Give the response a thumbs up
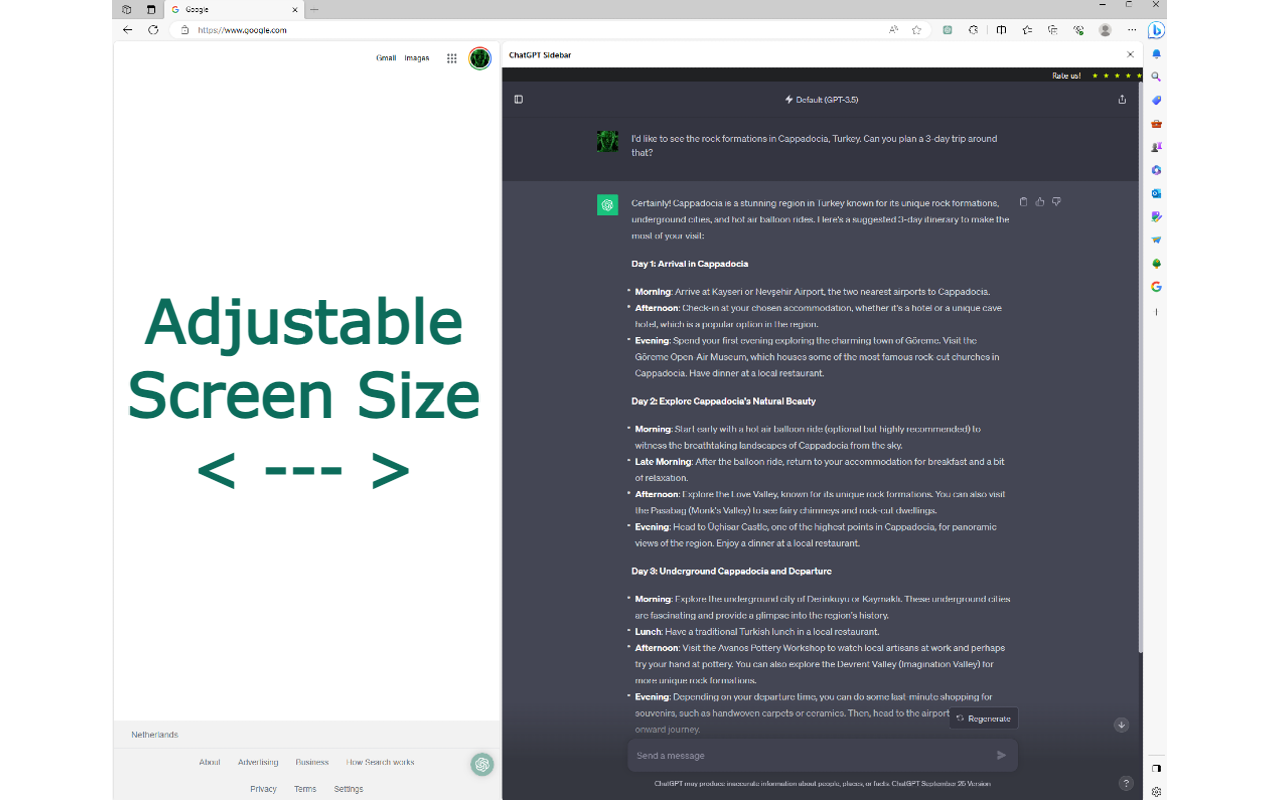 coord(1040,202)
